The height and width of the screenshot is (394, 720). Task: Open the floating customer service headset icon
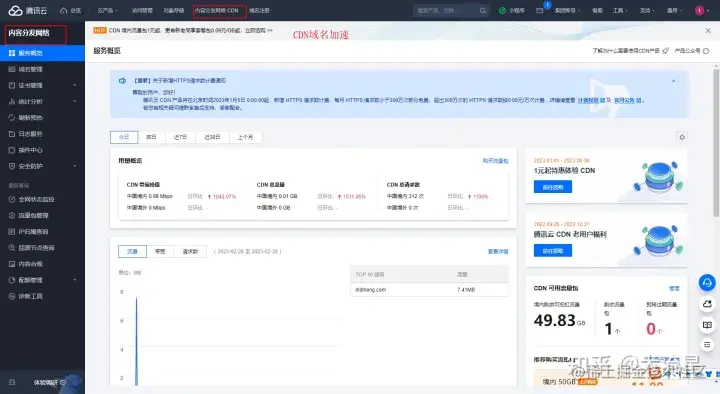coord(707,282)
